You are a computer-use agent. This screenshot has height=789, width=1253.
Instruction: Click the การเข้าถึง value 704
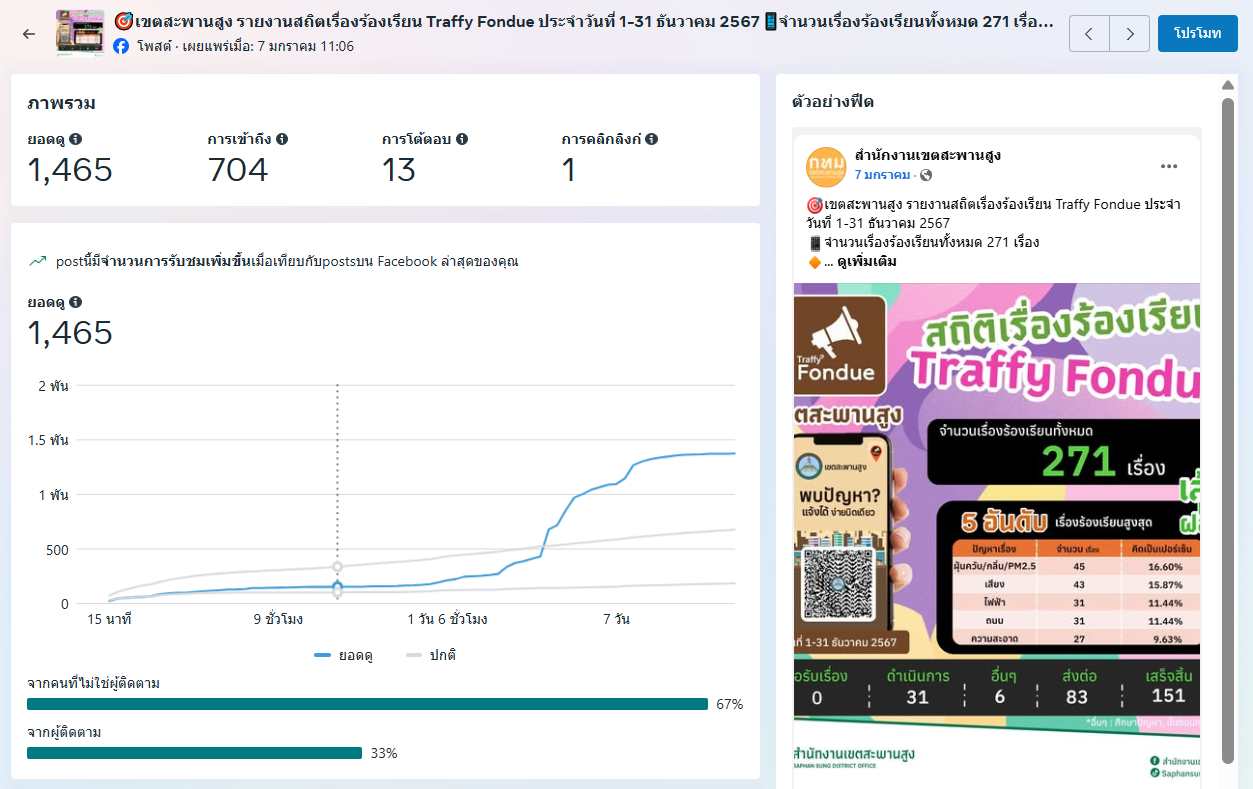click(238, 170)
